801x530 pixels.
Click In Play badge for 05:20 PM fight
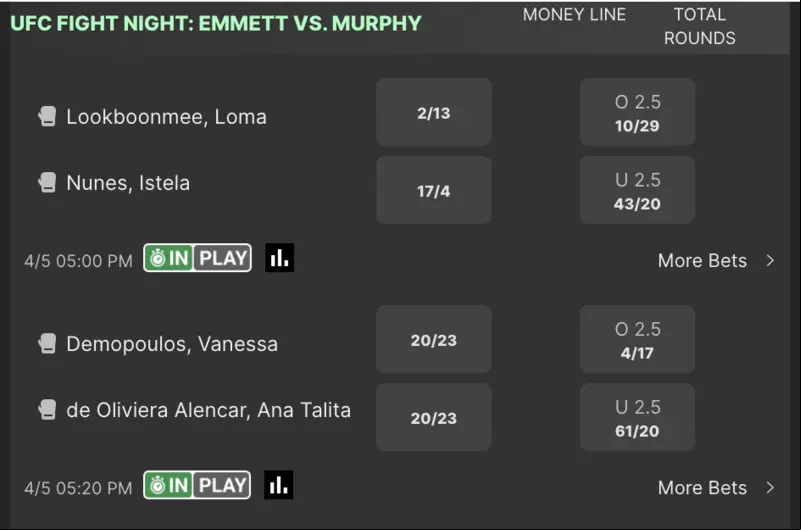pos(197,485)
